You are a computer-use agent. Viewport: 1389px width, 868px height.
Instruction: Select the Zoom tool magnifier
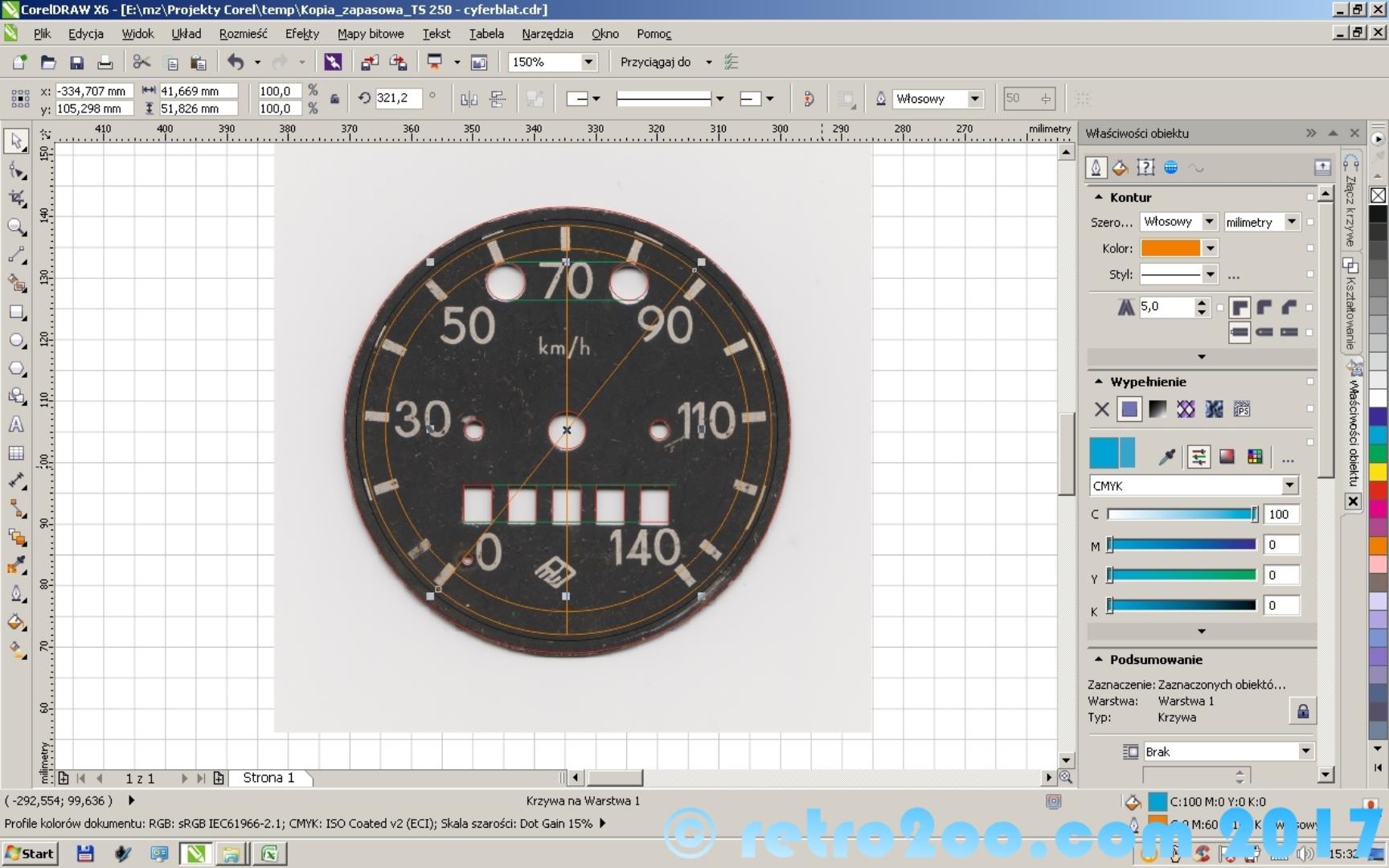pos(16,227)
